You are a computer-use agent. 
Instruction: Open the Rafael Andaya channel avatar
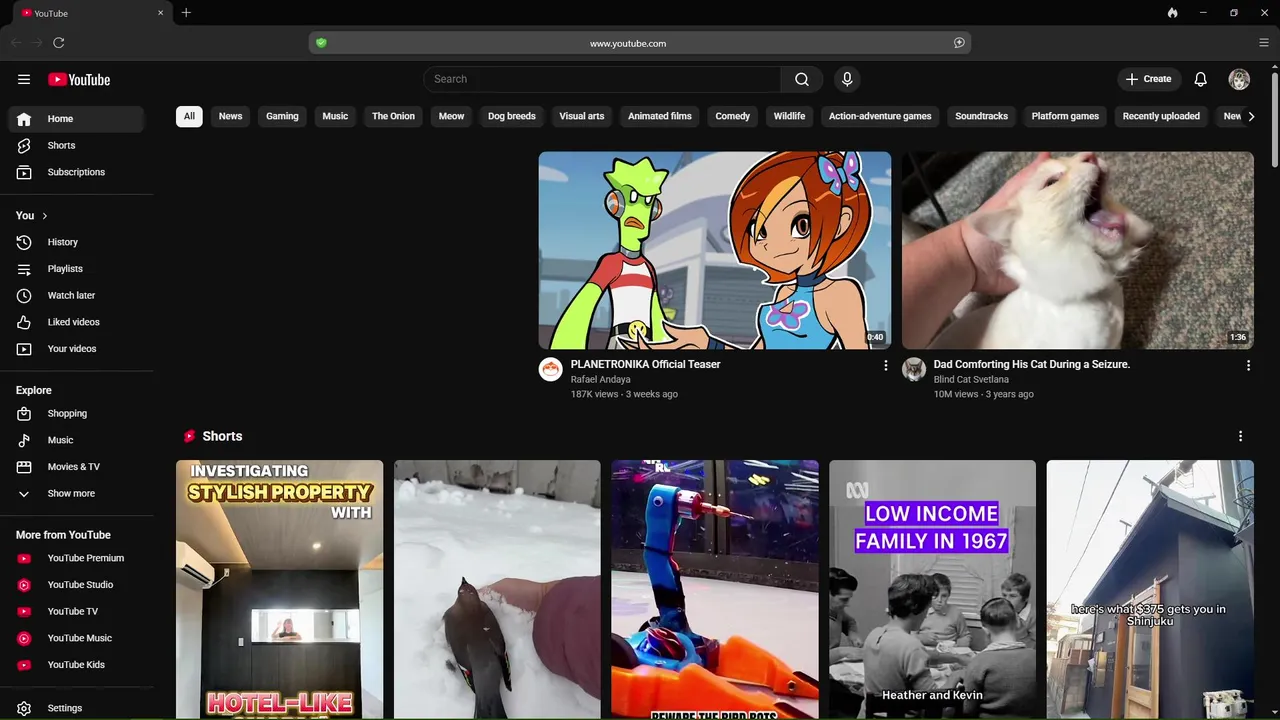[550, 370]
